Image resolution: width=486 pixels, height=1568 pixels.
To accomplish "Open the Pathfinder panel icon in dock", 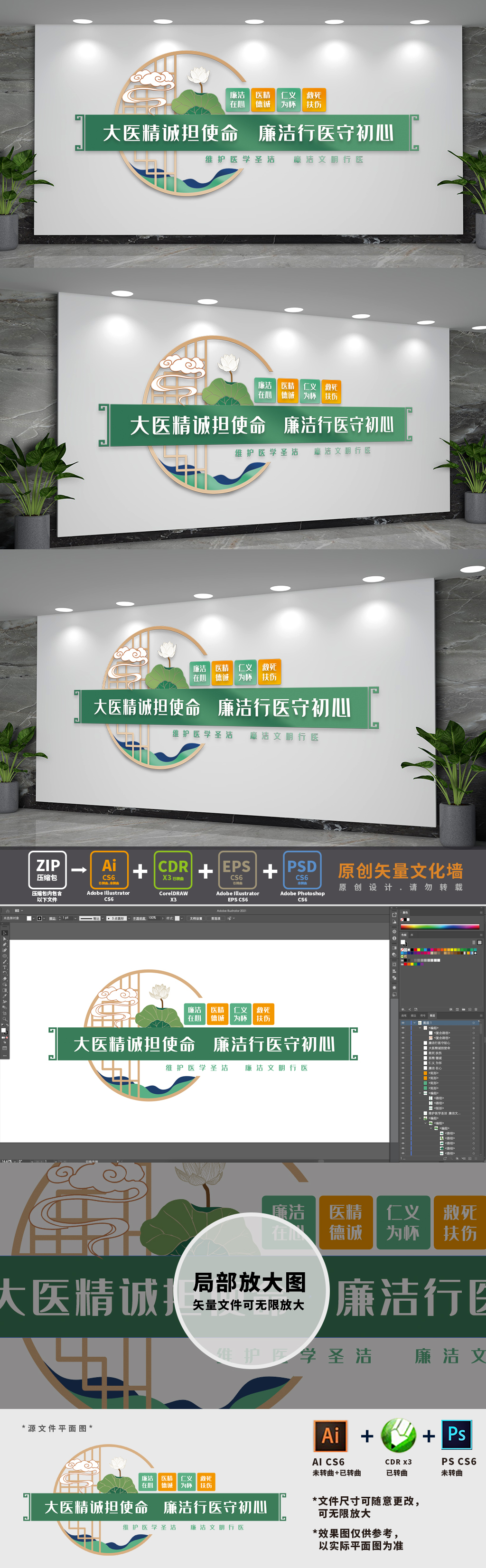I will click(394, 978).
